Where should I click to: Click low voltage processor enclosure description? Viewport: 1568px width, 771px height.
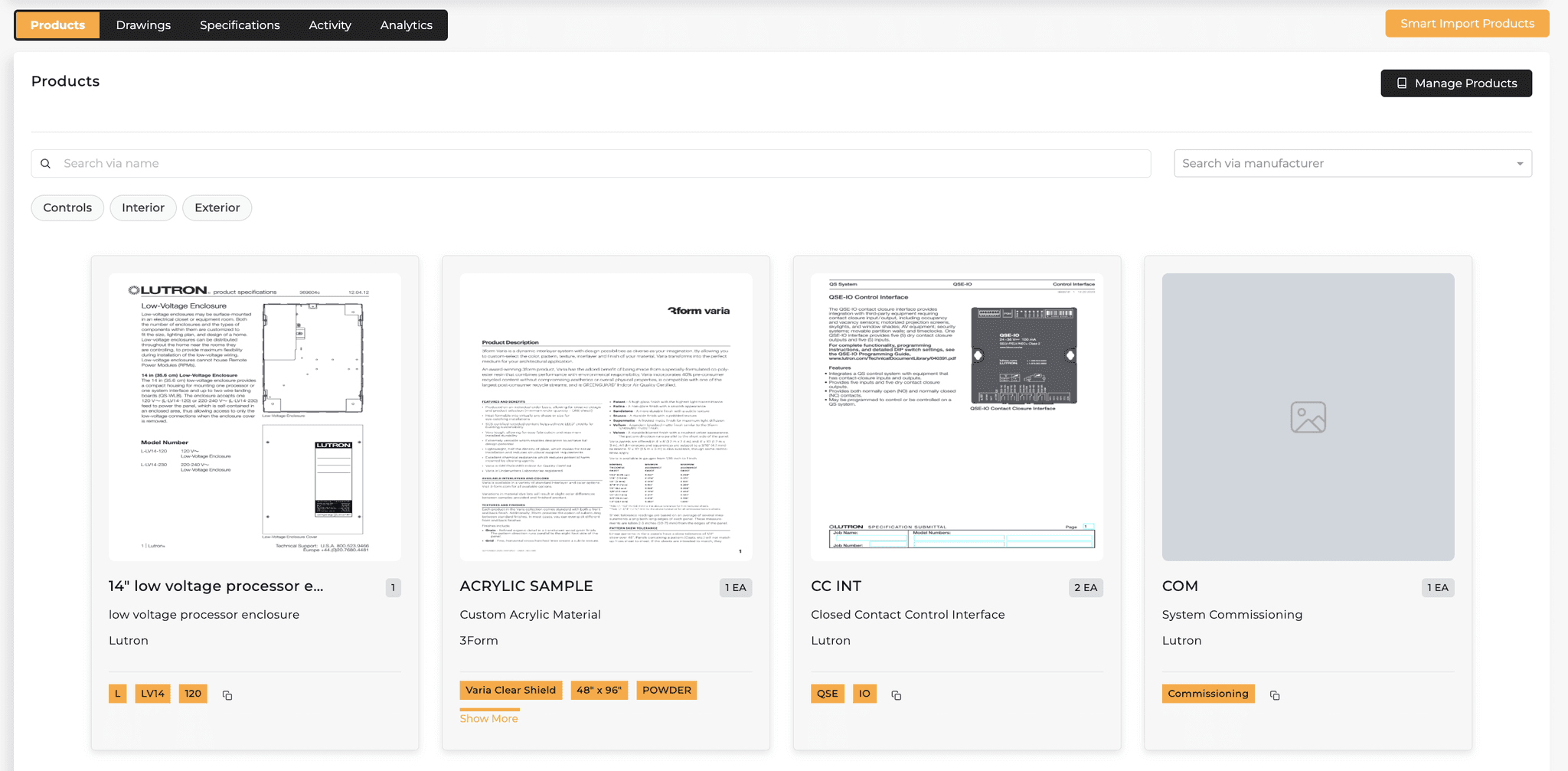coord(204,614)
